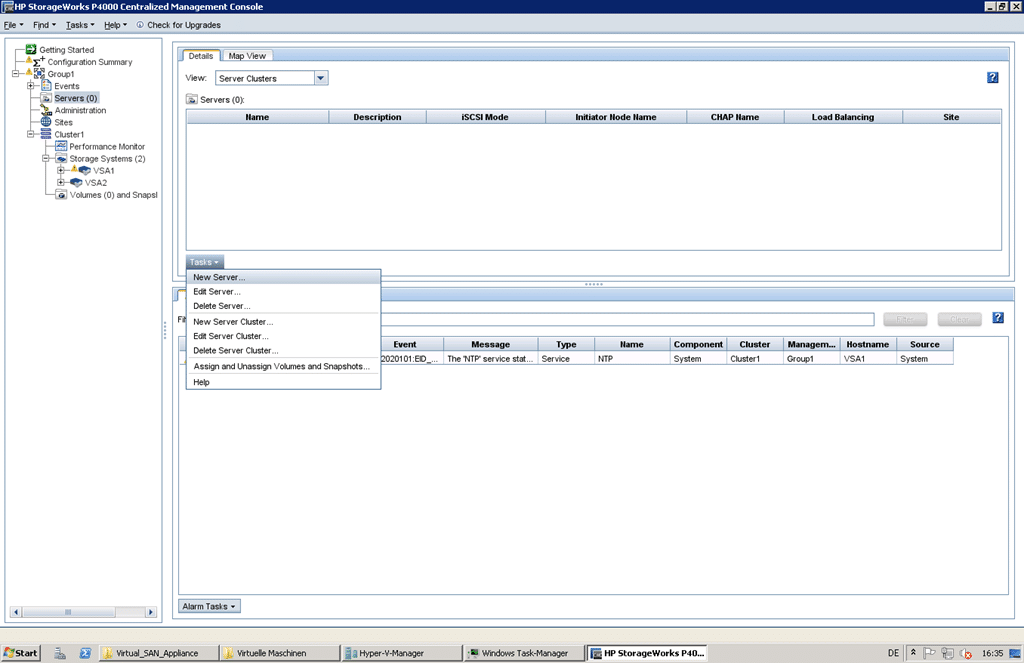Choose Delete Server Cluster... entry
Viewport: 1024px width, 663px height.
point(283,350)
